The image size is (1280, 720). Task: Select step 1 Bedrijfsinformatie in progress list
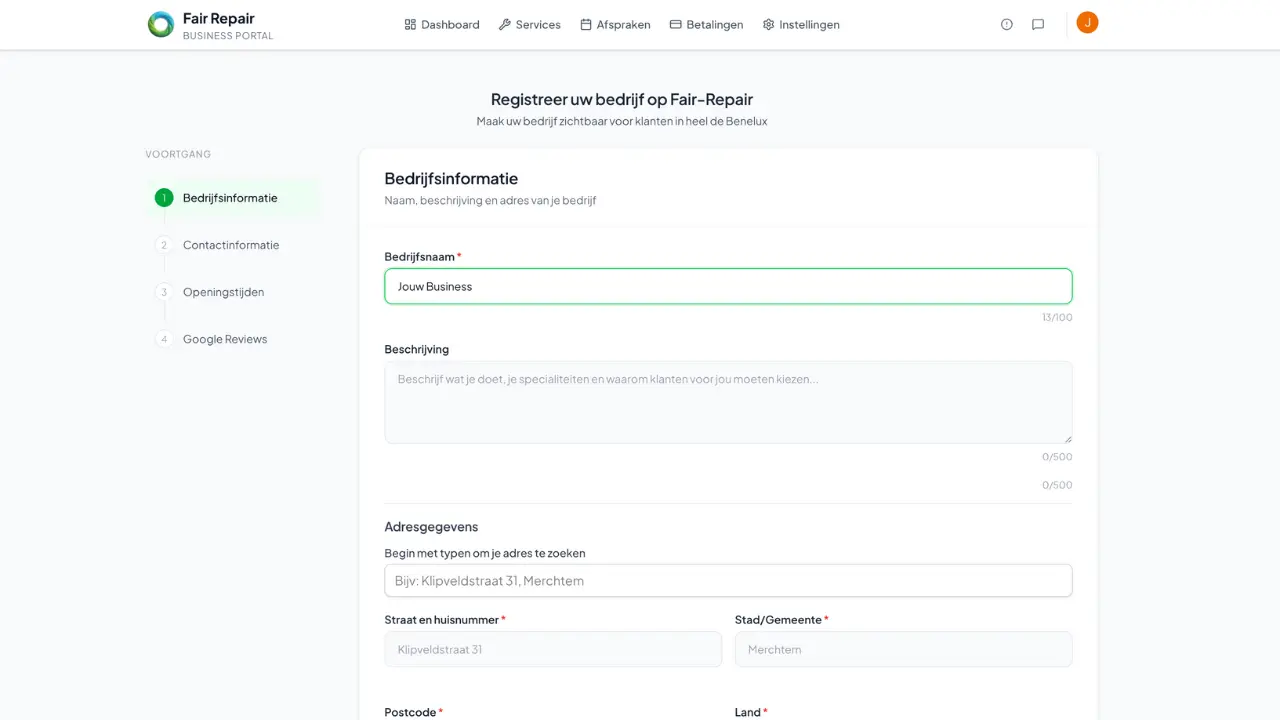pos(230,198)
